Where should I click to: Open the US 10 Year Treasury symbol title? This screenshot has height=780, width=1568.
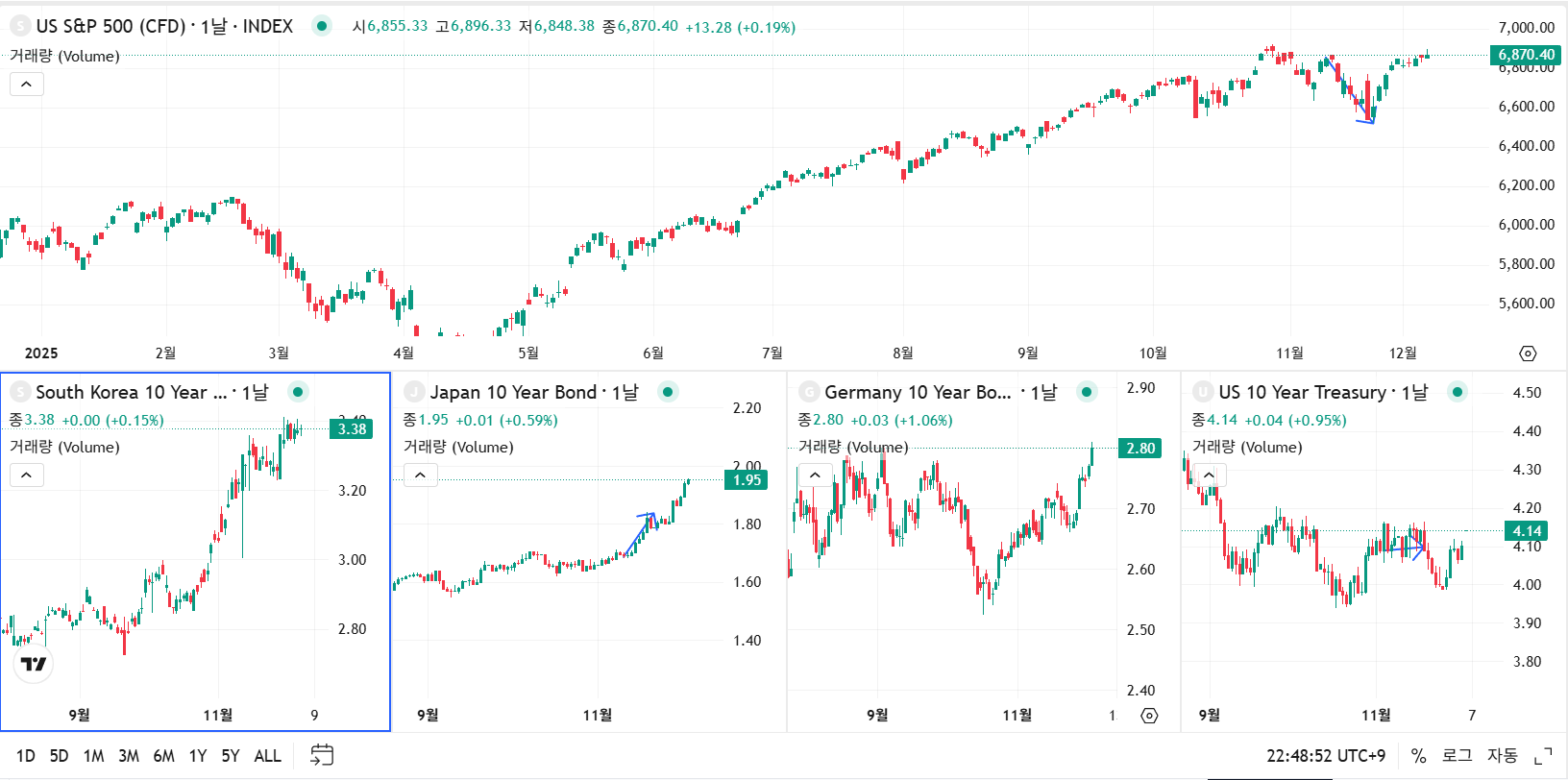(x=1303, y=392)
